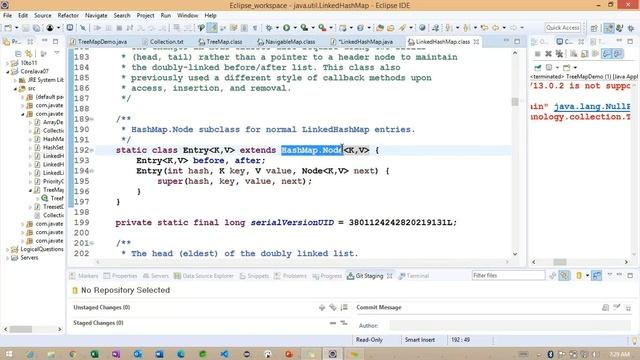The width and height of the screenshot is (640, 360).
Task: Click the Open Type toolbar icon
Action: coord(380,28)
